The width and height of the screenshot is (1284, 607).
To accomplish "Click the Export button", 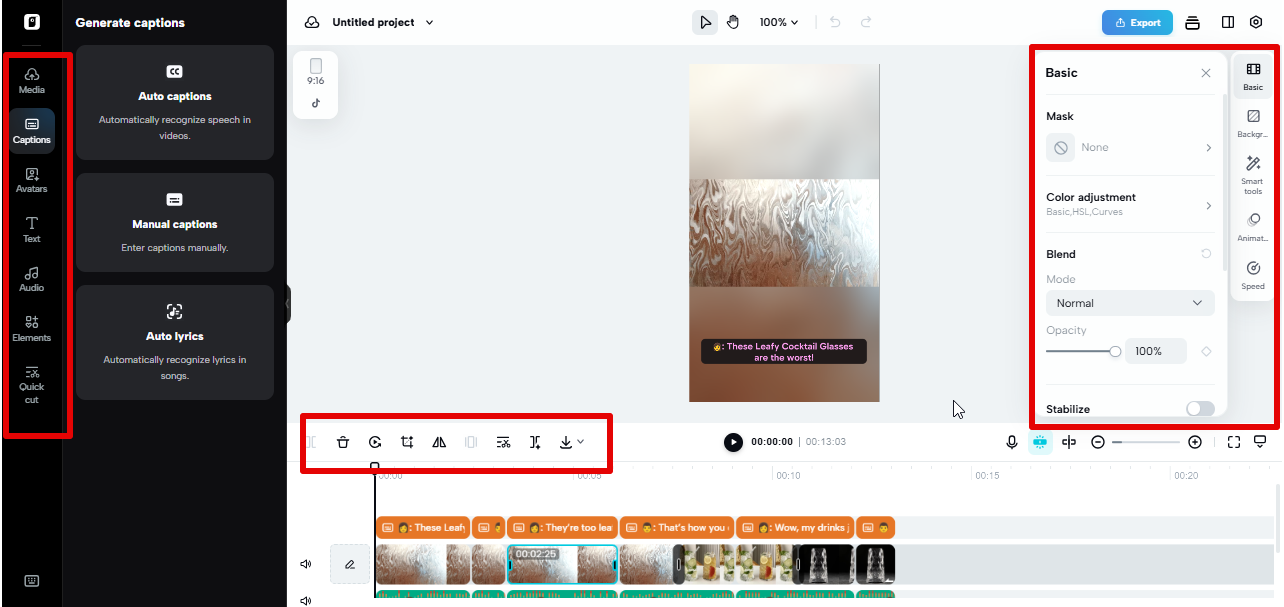I will click(x=1137, y=22).
